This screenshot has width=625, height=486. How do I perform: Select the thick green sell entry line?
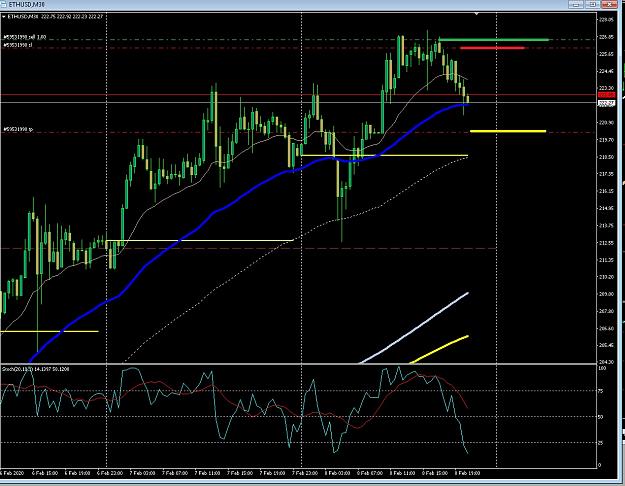(x=493, y=39)
